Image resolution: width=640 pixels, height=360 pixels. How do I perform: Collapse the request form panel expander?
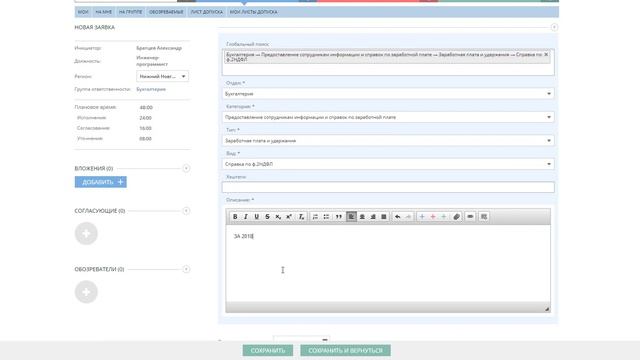click(x=554, y=27)
